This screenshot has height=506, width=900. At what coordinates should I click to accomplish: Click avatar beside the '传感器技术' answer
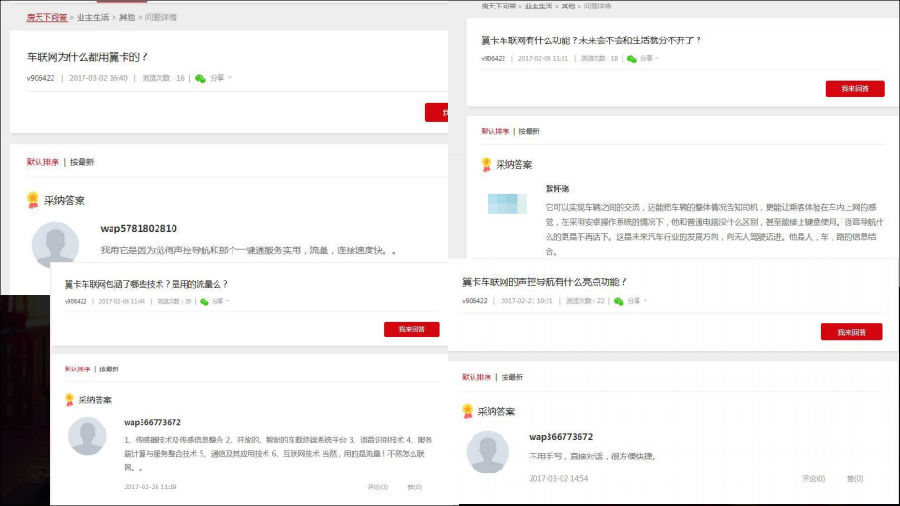(87, 437)
